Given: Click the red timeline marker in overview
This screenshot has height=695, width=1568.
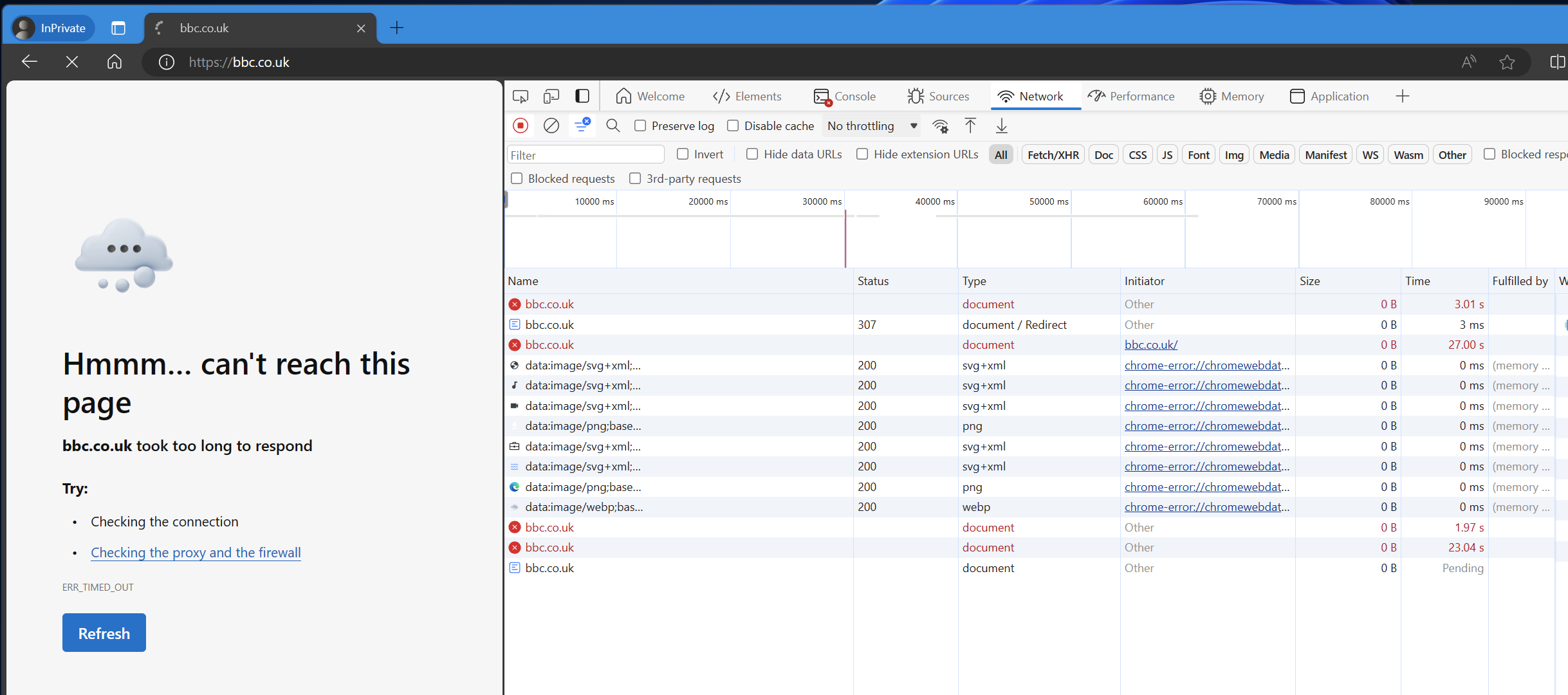Looking at the screenshot, I should pos(845,238).
